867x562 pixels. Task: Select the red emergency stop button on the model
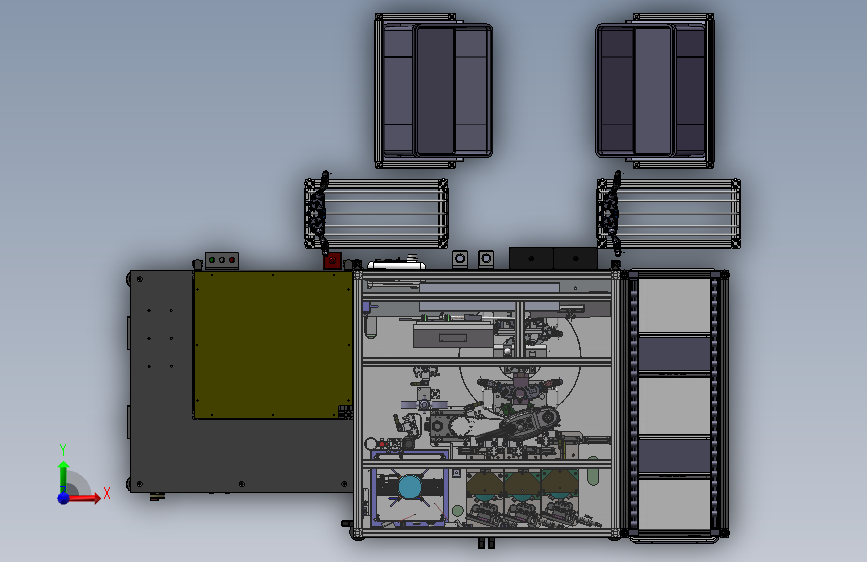(x=332, y=261)
